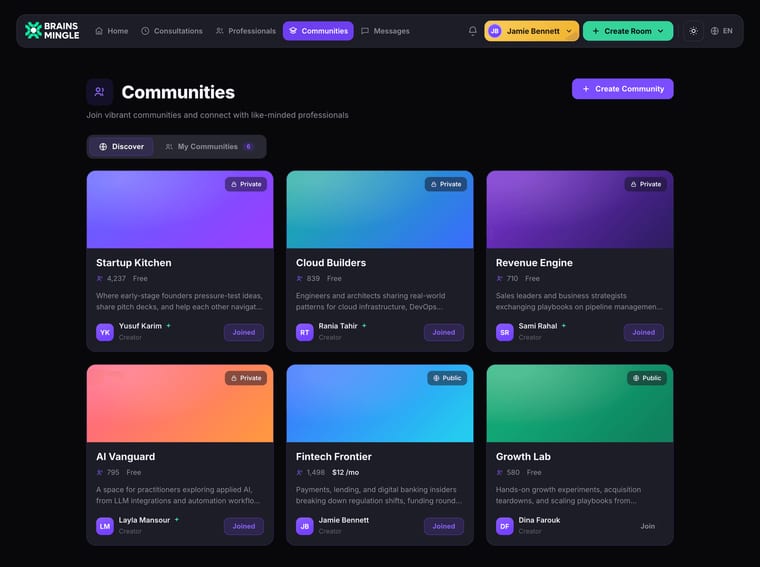
Task: Open Growth Lab cover image
Action: [x=580, y=403]
